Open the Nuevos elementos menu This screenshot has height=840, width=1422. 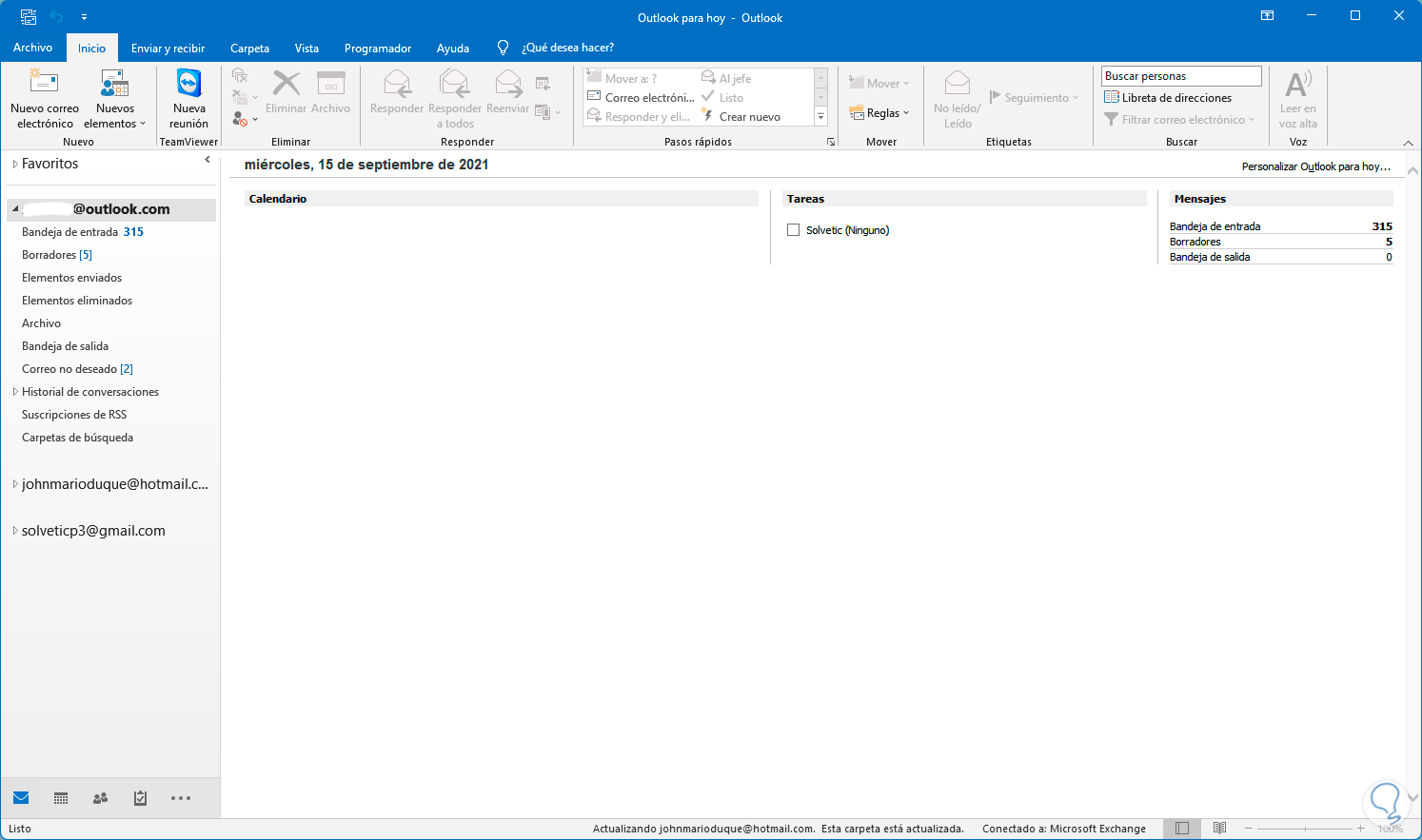click(x=115, y=99)
